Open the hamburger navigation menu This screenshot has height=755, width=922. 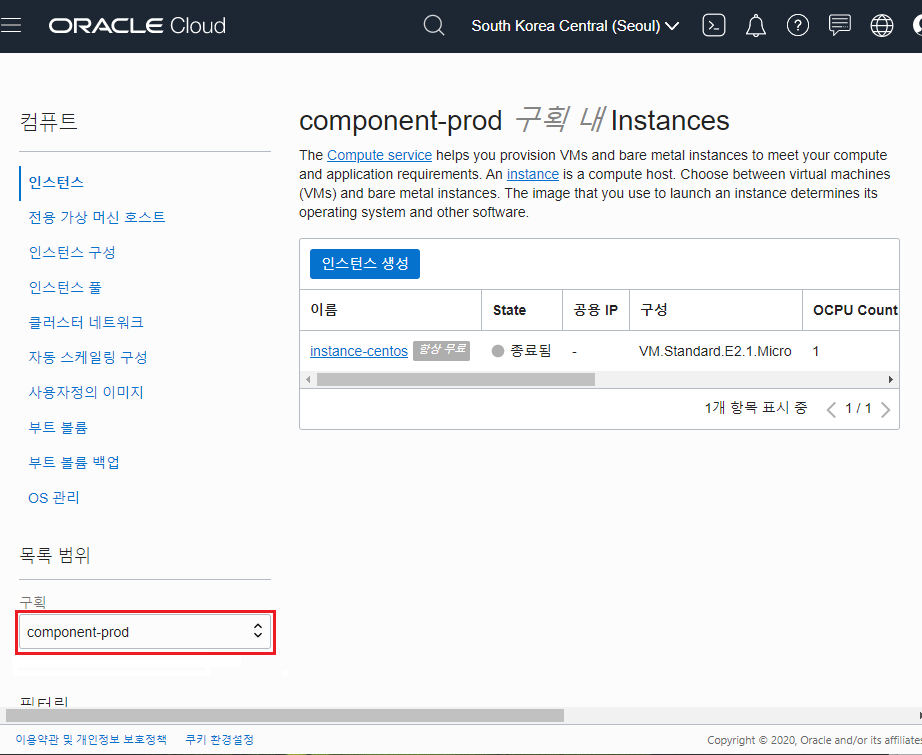[11, 25]
